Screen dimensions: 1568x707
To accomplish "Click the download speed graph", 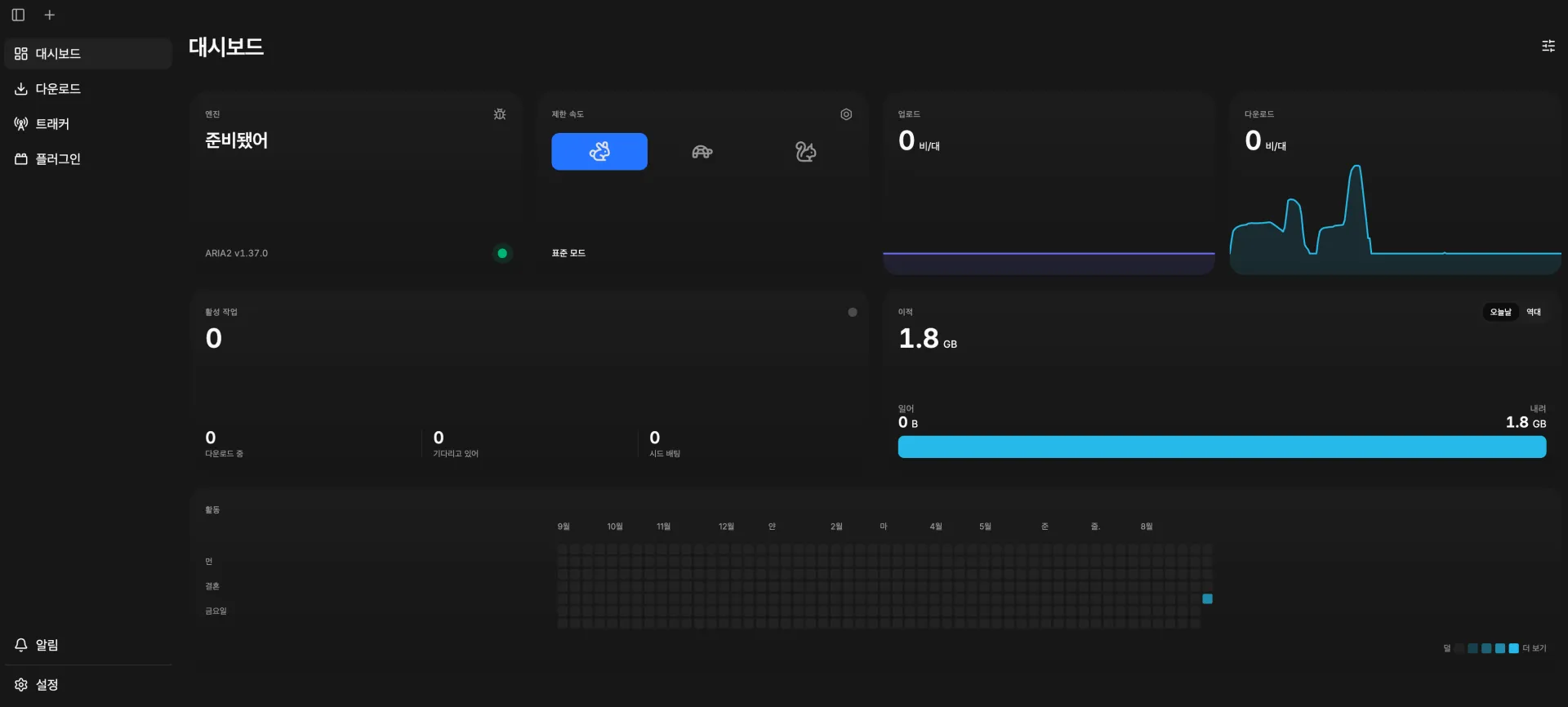I will pyautogui.click(x=1395, y=219).
